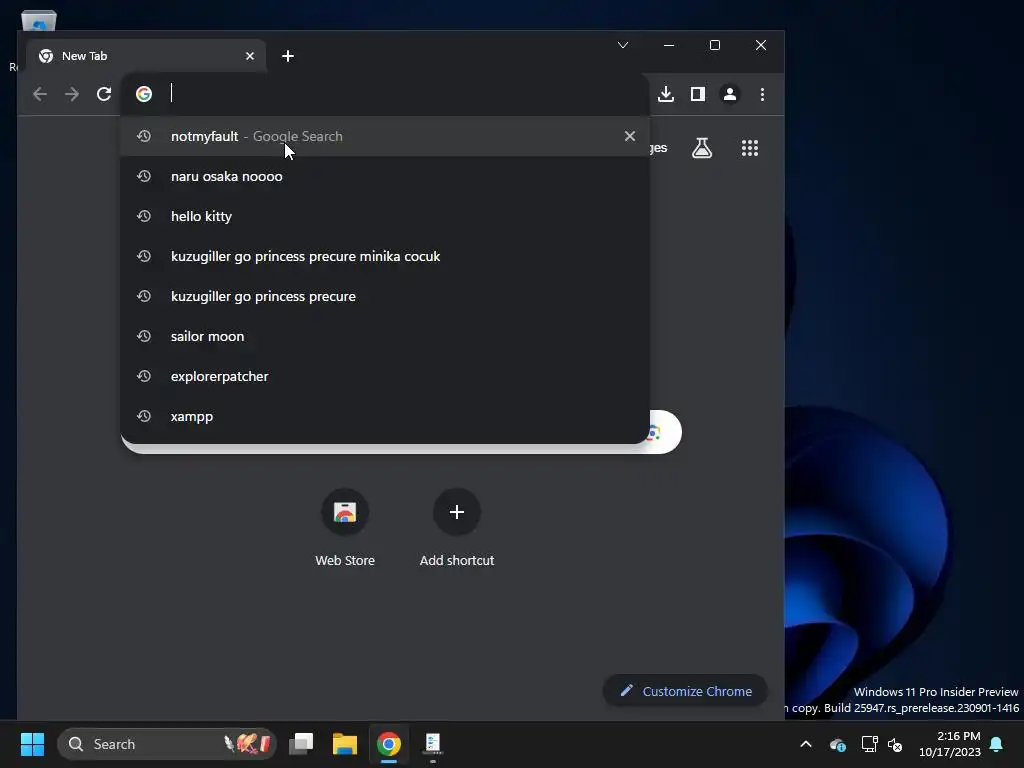The height and width of the screenshot is (768, 1024).
Task: Open notifications bell icon
Action: (x=997, y=744)
